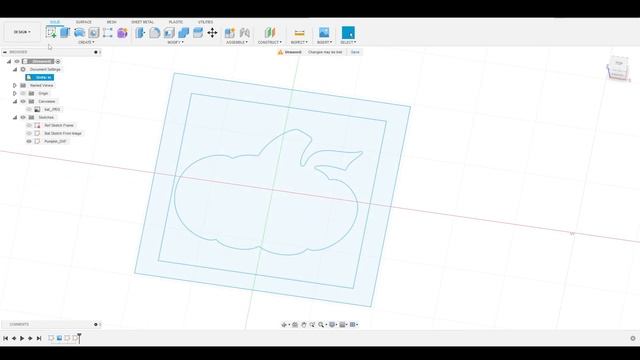Select the Construct Offset Plane tool

(x=270, y=33)
